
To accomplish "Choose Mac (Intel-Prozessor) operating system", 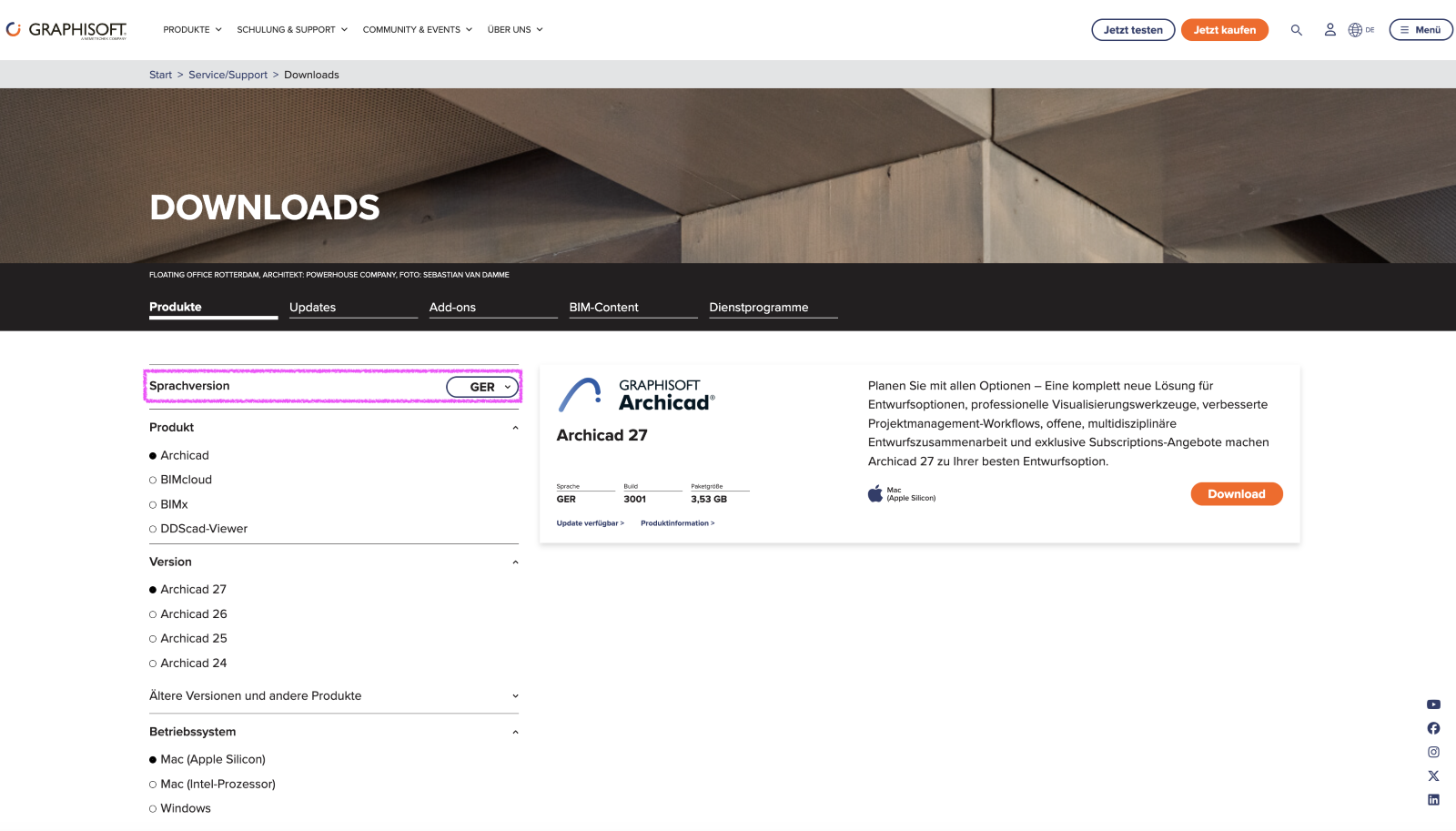I will coord(212,784).
